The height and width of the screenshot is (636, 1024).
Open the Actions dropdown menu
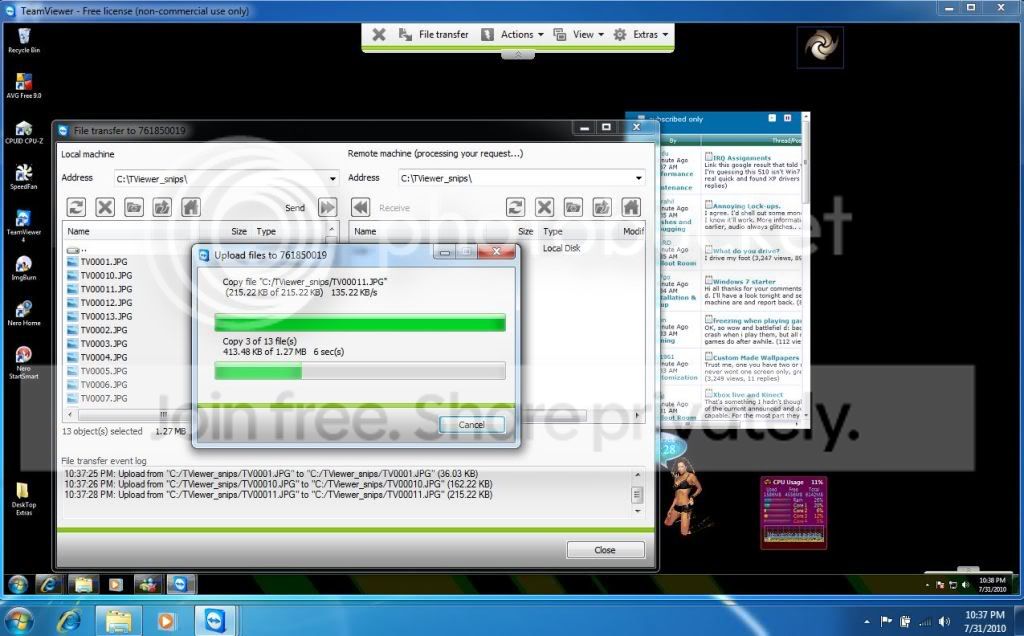tap(513, 35)
